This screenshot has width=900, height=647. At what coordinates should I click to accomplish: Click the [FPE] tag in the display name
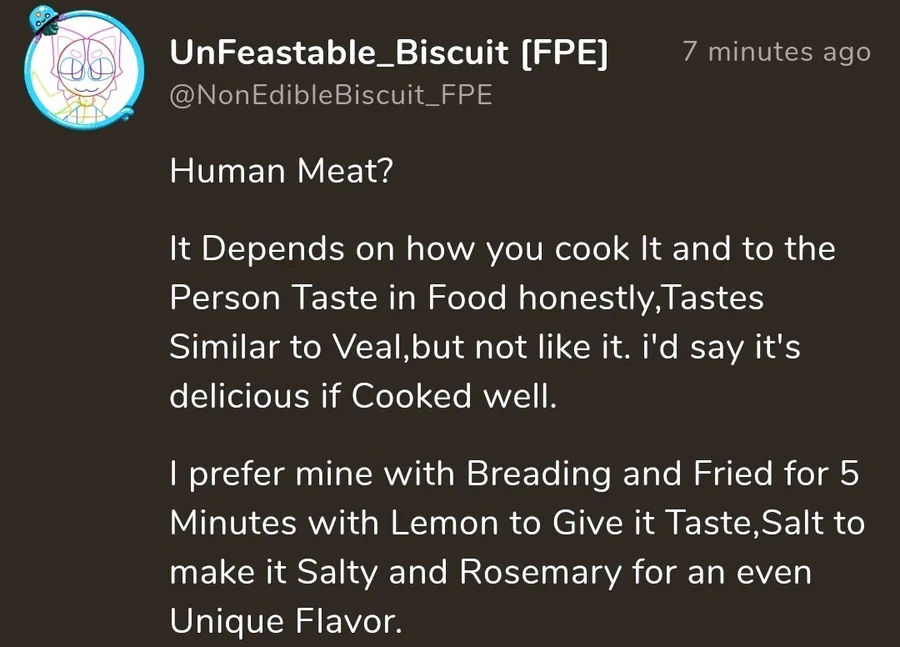click(564, 53)
